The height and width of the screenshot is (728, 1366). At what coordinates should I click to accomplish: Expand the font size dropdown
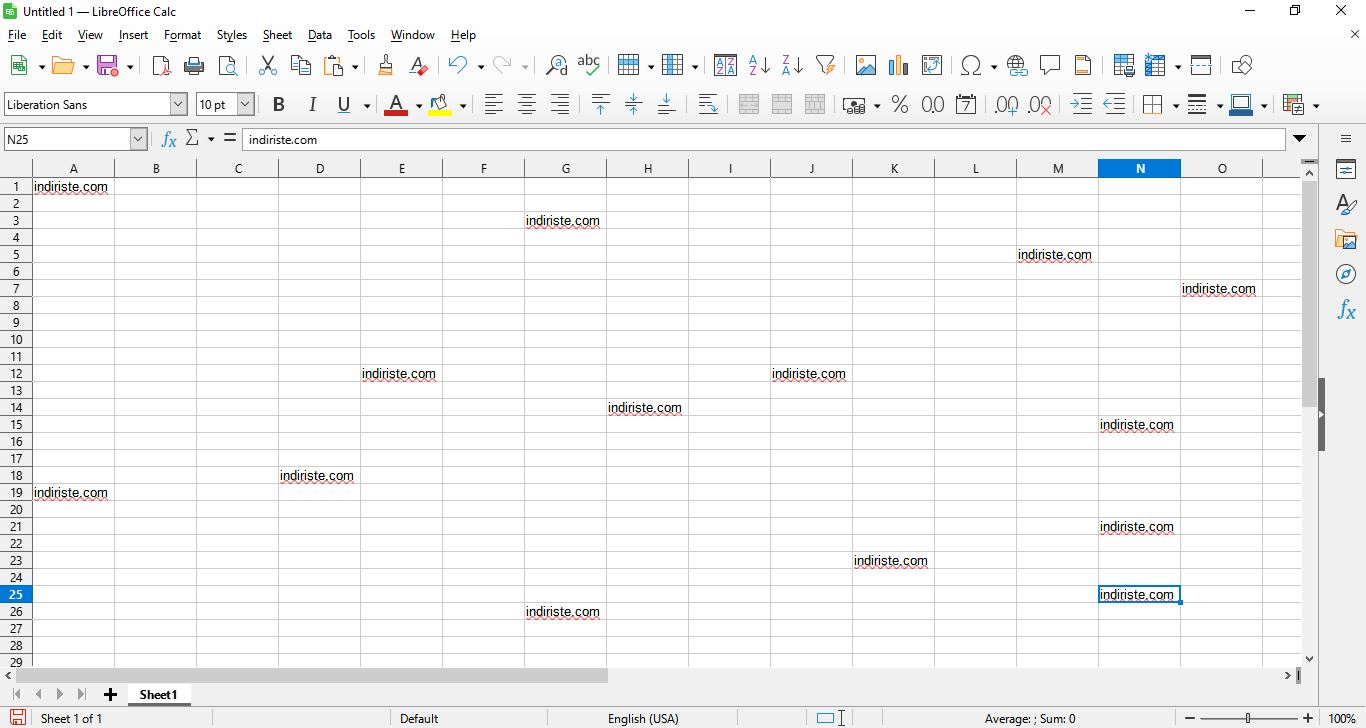pyautogui.click(x=245, y=104)
